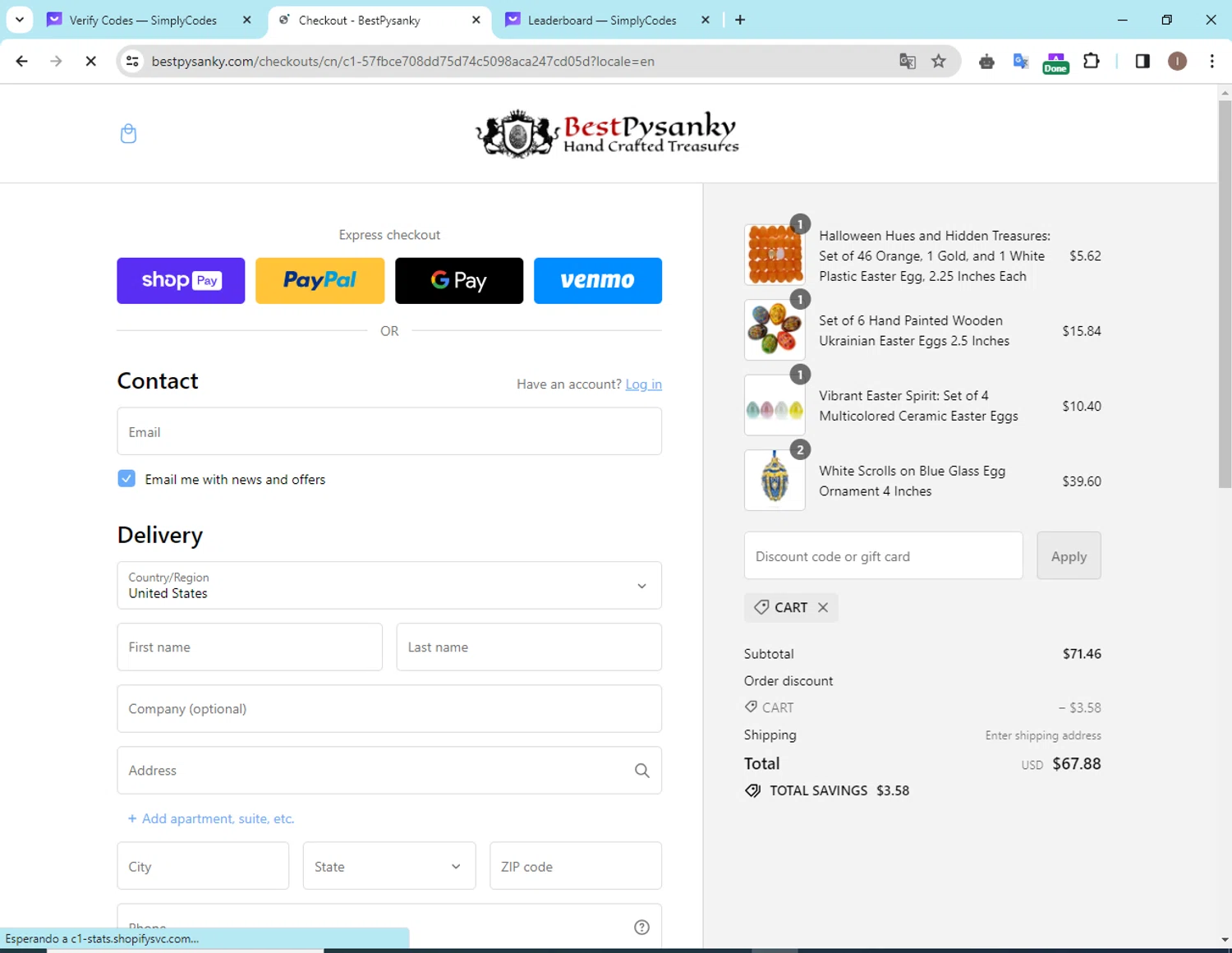1232x953 pixels.
Task: Stop page loading with X button
Action: coord(91,61)
